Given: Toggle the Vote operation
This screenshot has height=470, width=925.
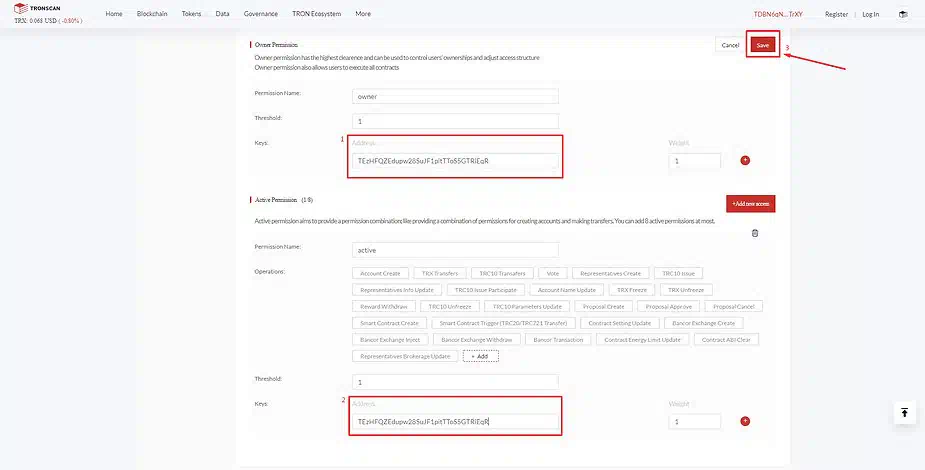Looking at the screenshot, I should (x=553, y=273).
